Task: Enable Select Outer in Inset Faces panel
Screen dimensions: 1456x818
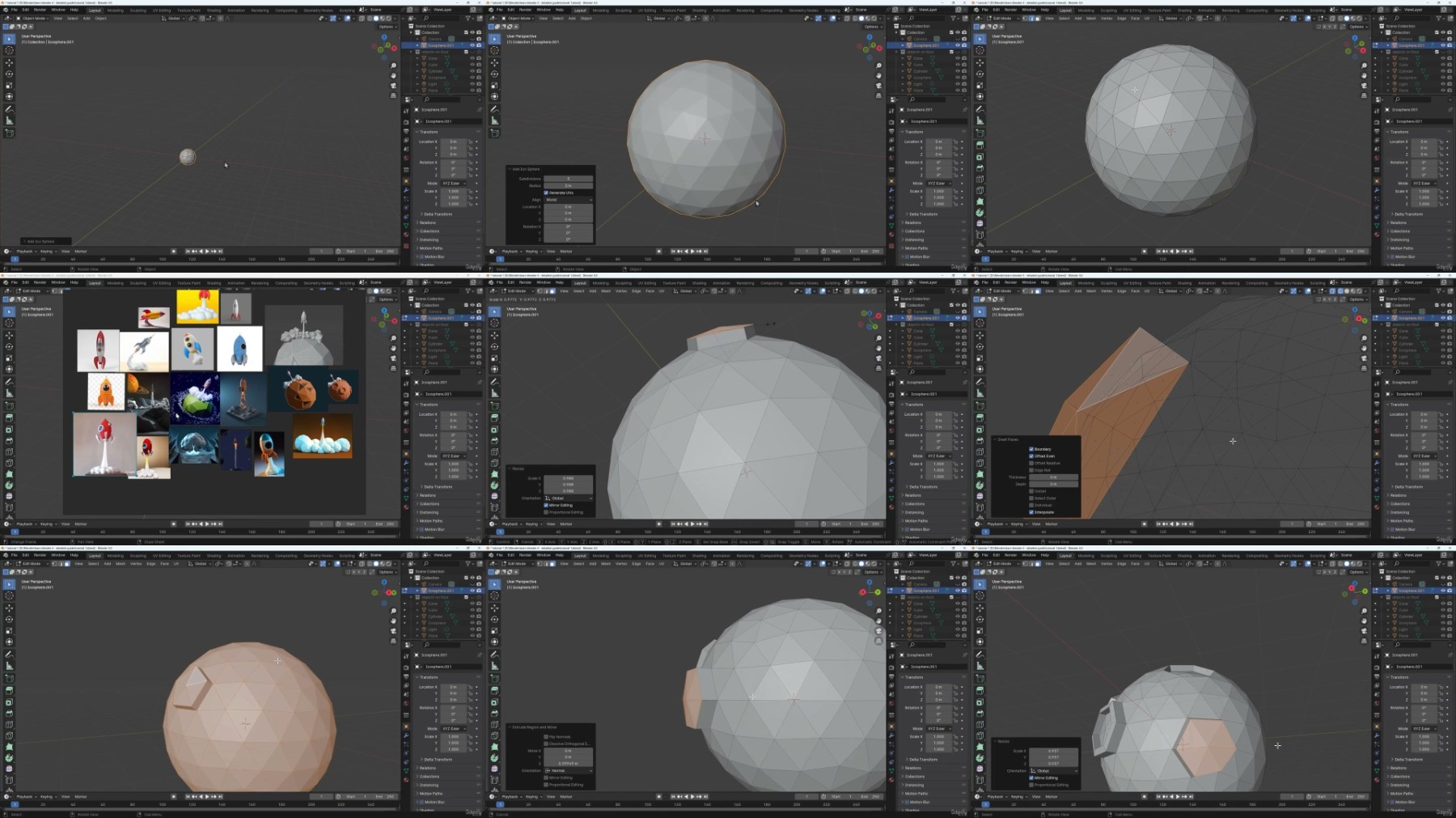Action: 1031,498
